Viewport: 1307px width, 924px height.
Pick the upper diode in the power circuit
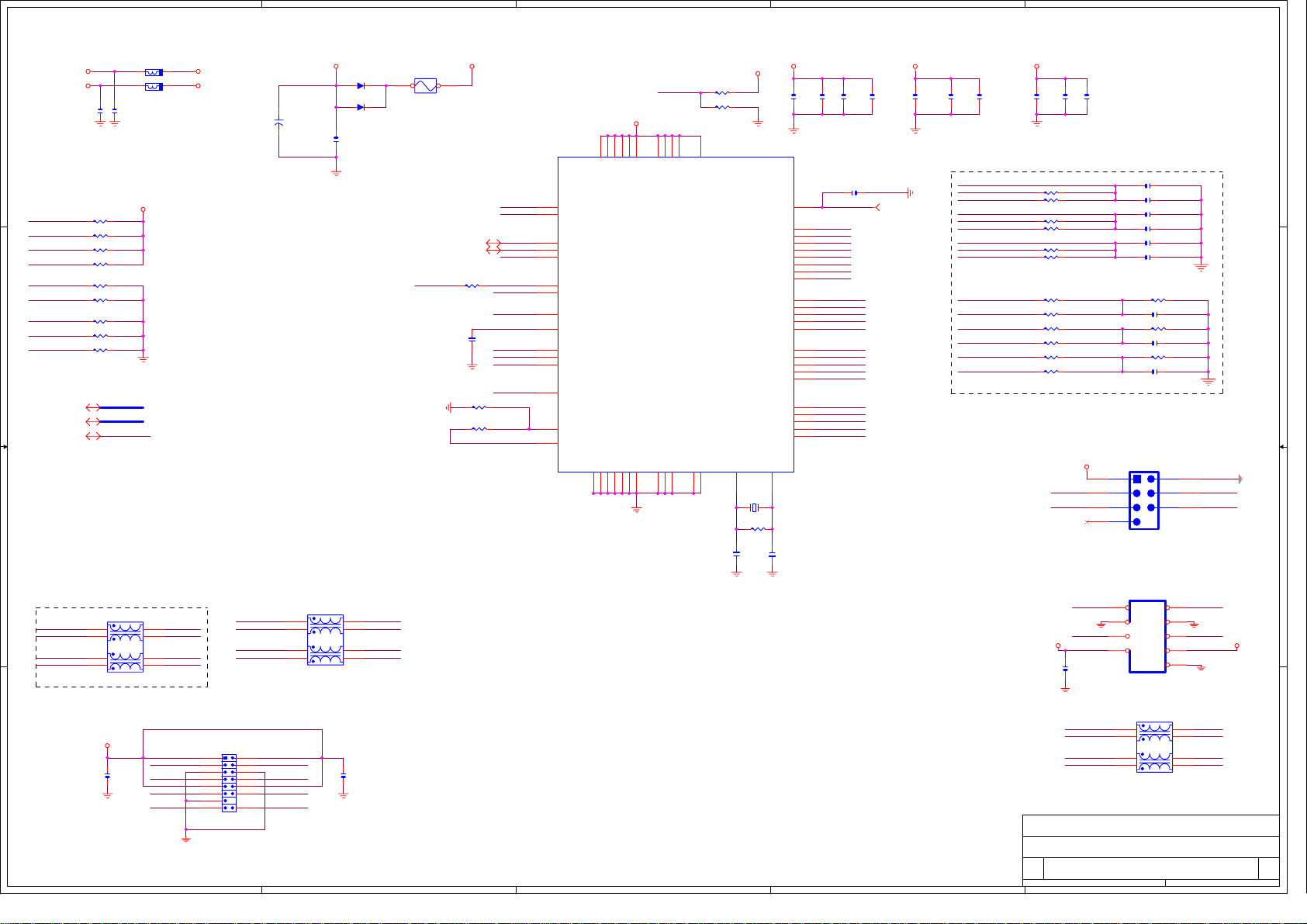click(361, 86)
